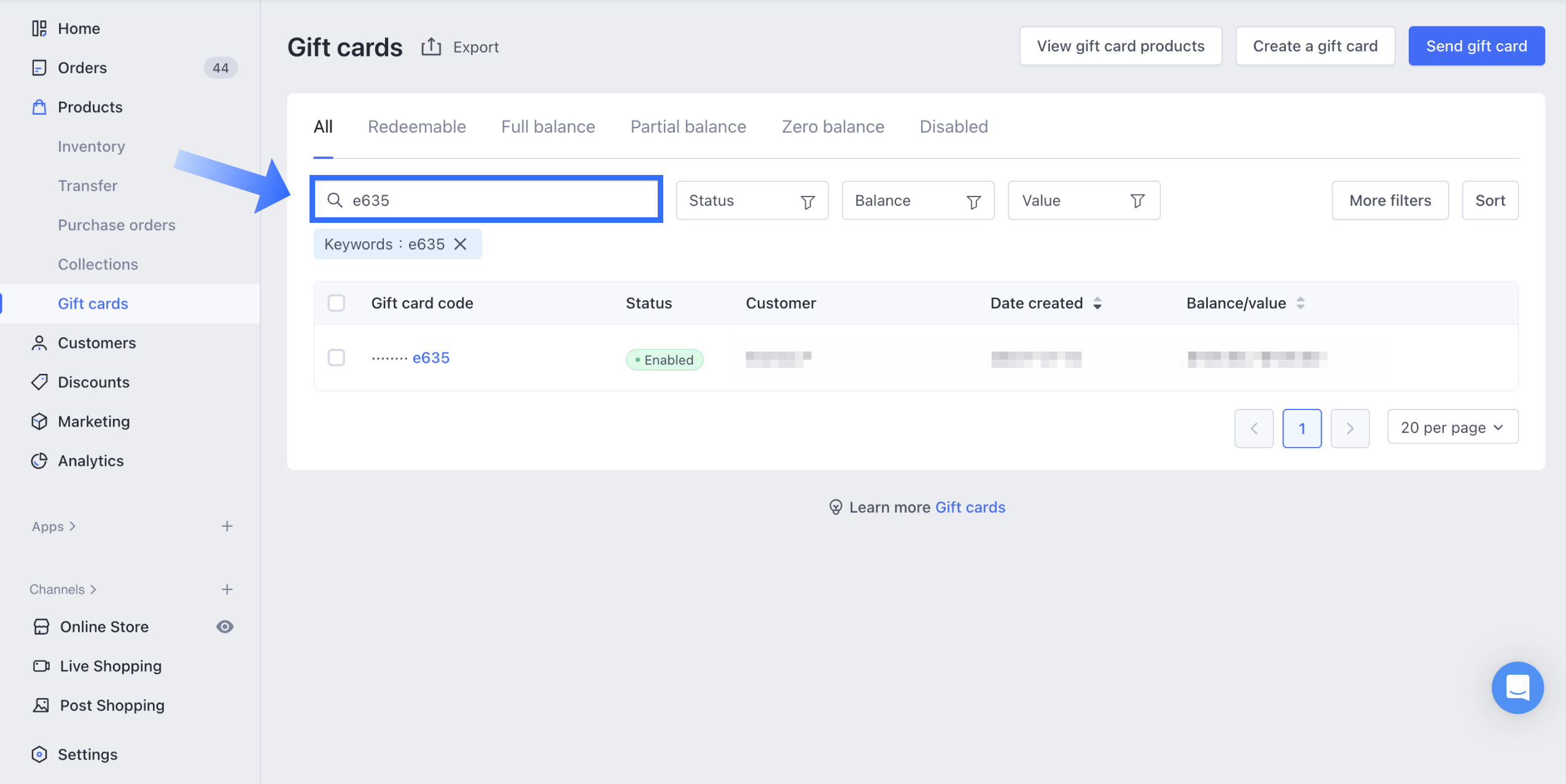Screen dimensions: 1566x784
Task: Tick the checkbox for gift card e635
Action: point(336,357)
